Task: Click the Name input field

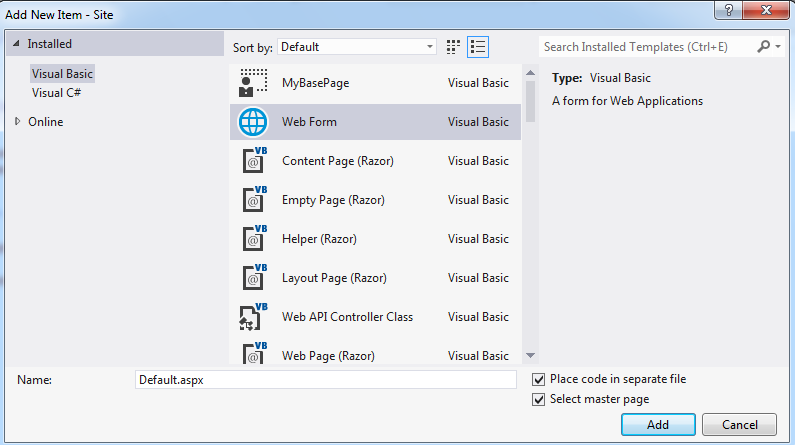Action: coord(325,380)
